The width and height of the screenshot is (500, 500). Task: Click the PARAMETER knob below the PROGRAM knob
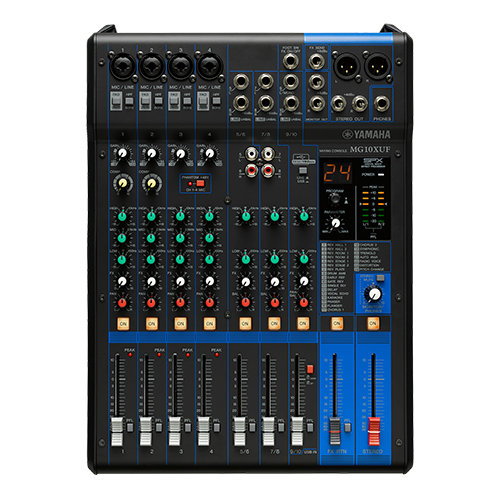tap(336, 223)
